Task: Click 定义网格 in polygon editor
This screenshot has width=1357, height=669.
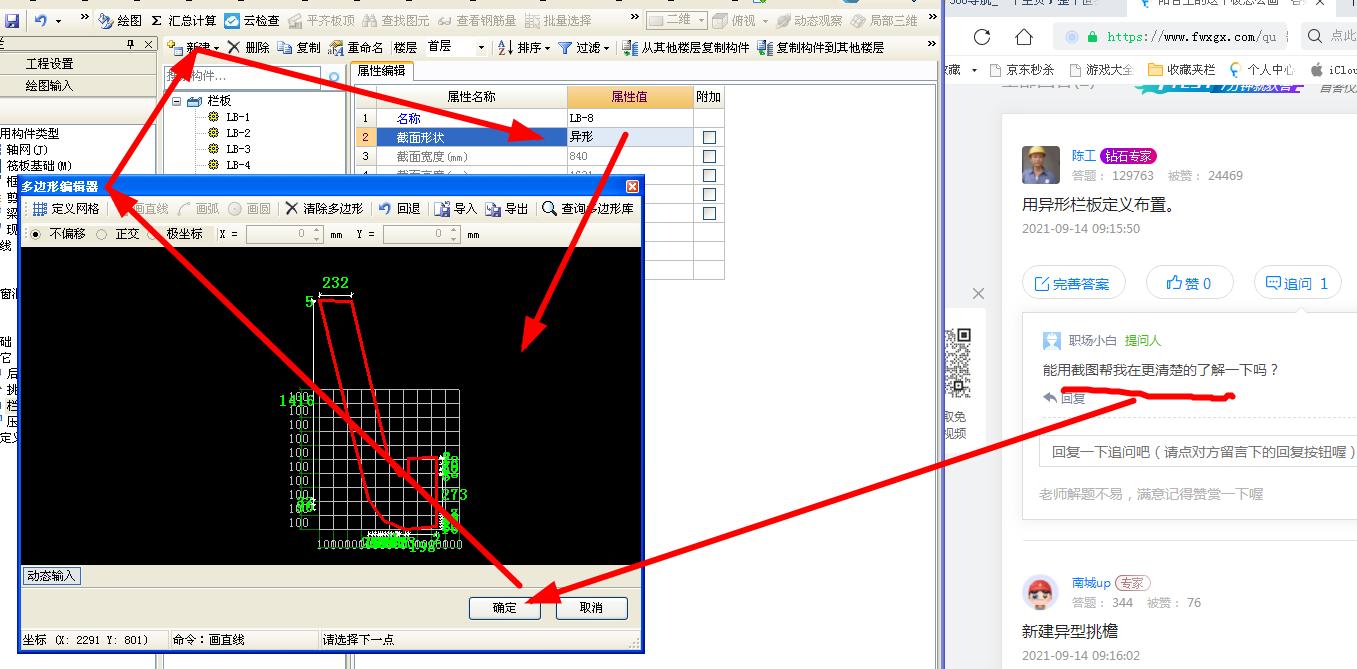Action: click(66, 209)
